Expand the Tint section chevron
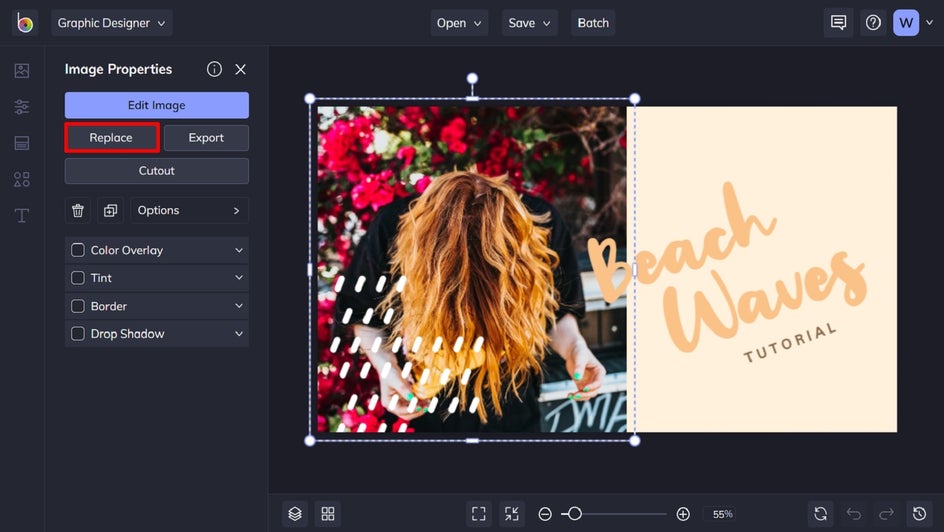Viewport: 944px width, 532px height. click(x=239, y=277)
